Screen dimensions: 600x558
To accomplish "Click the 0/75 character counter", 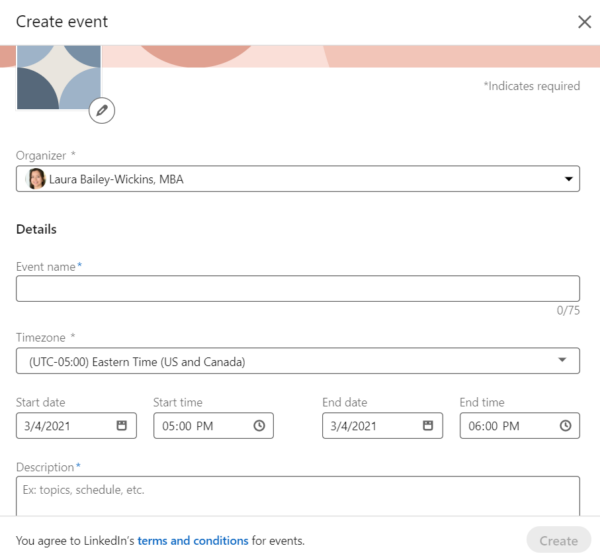I will (568, 310).
